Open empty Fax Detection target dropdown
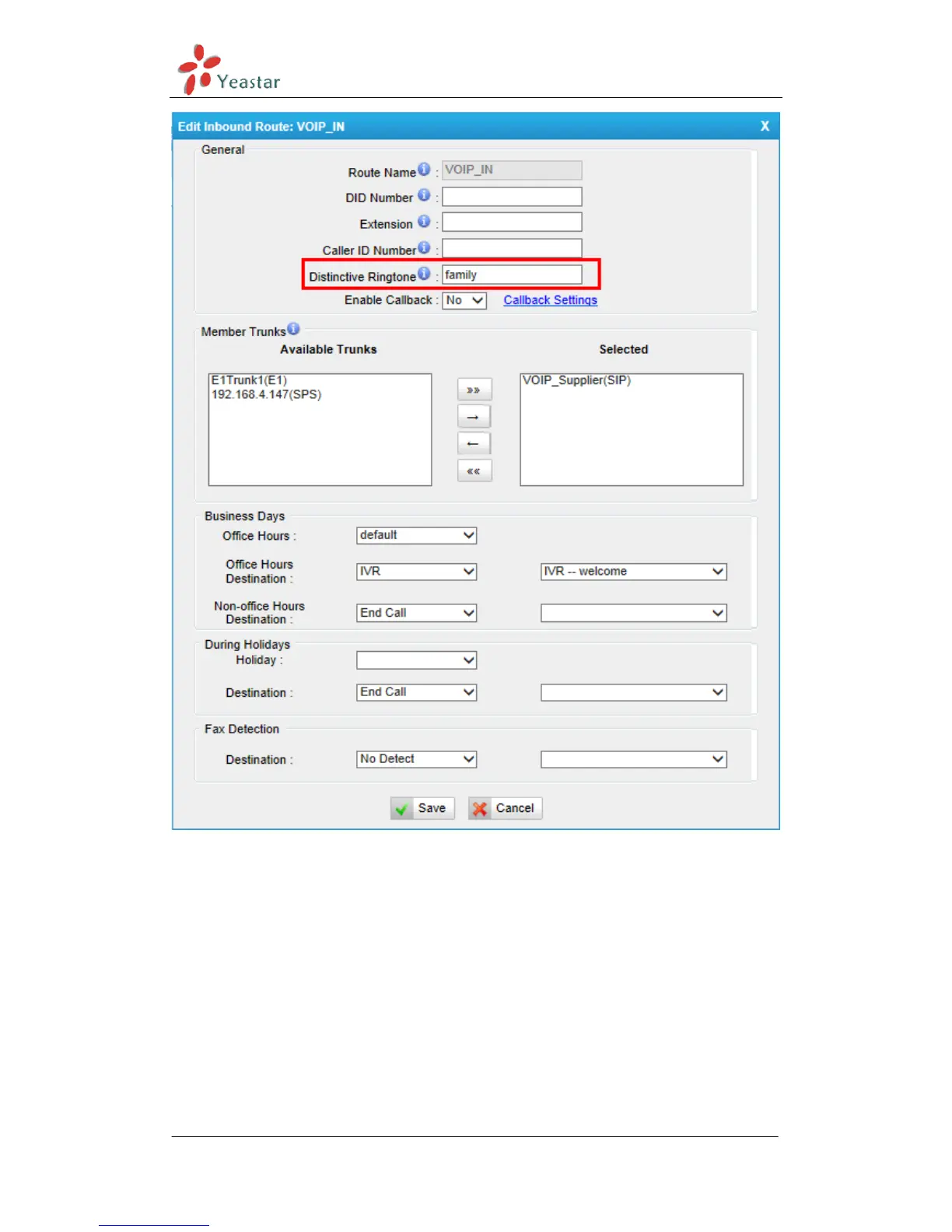This screenshot has width=952, height=1232. [x=634, y=759]
